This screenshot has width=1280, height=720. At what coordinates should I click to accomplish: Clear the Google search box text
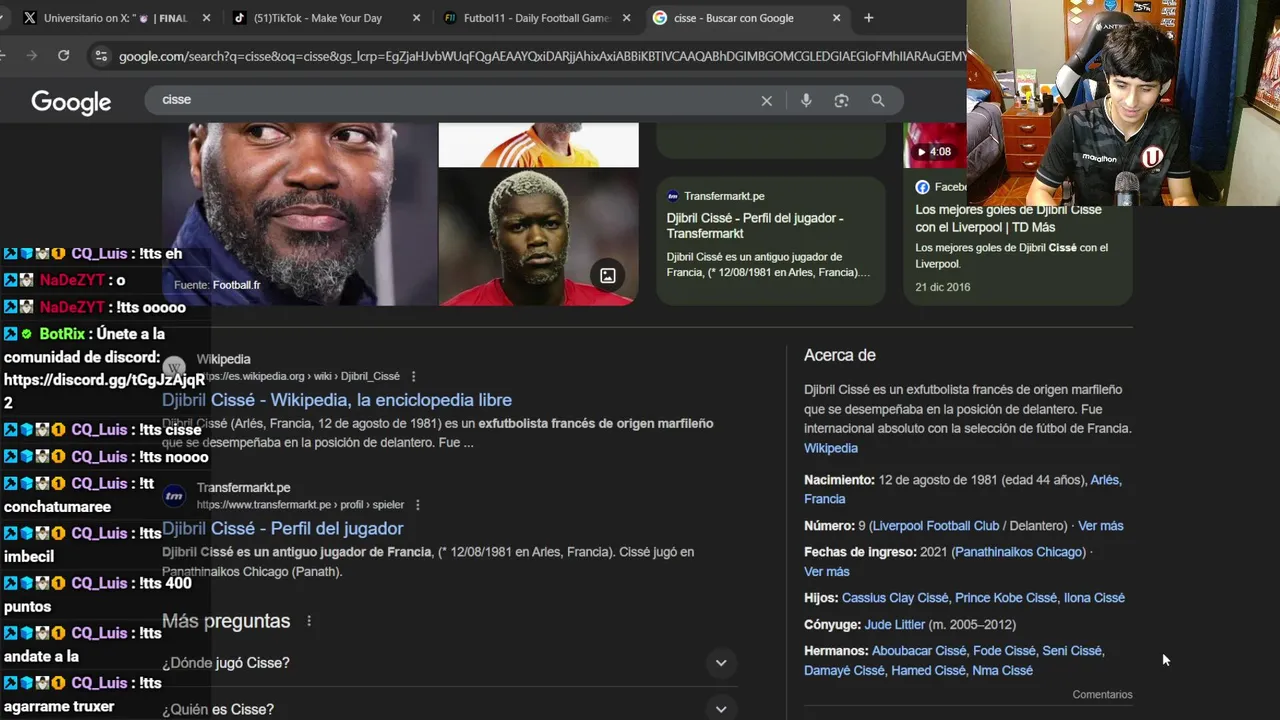tap(767, 100)
